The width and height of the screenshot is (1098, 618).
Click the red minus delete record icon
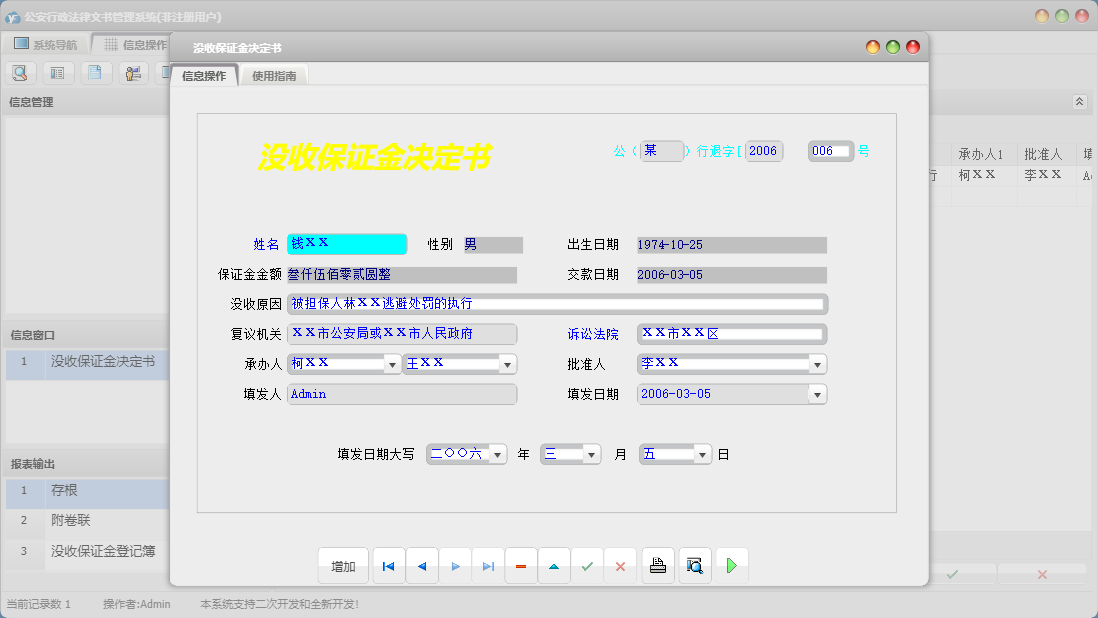coord(520,565)
